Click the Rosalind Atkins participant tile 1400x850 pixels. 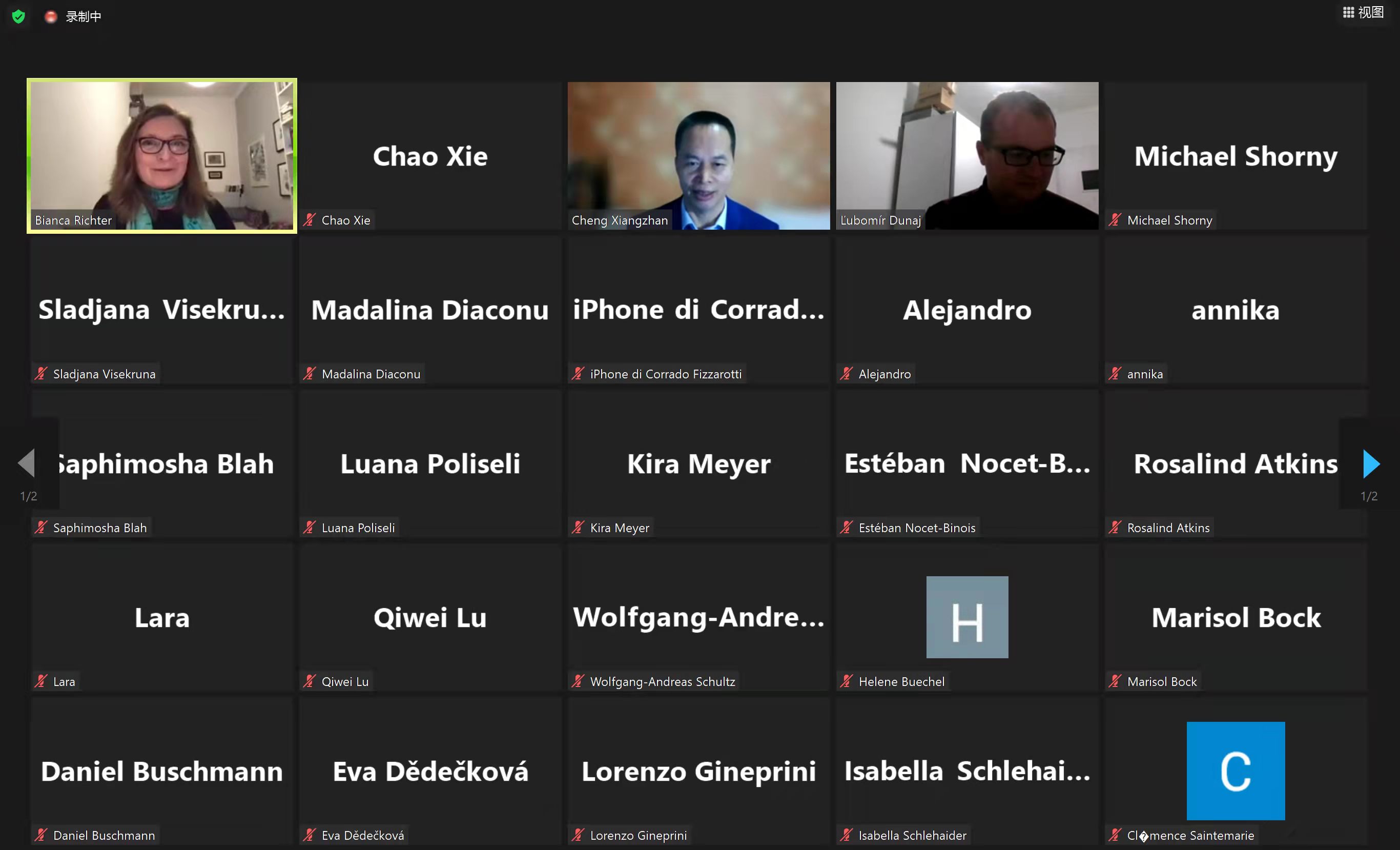pyautogui.click(x=1236, y=463)
